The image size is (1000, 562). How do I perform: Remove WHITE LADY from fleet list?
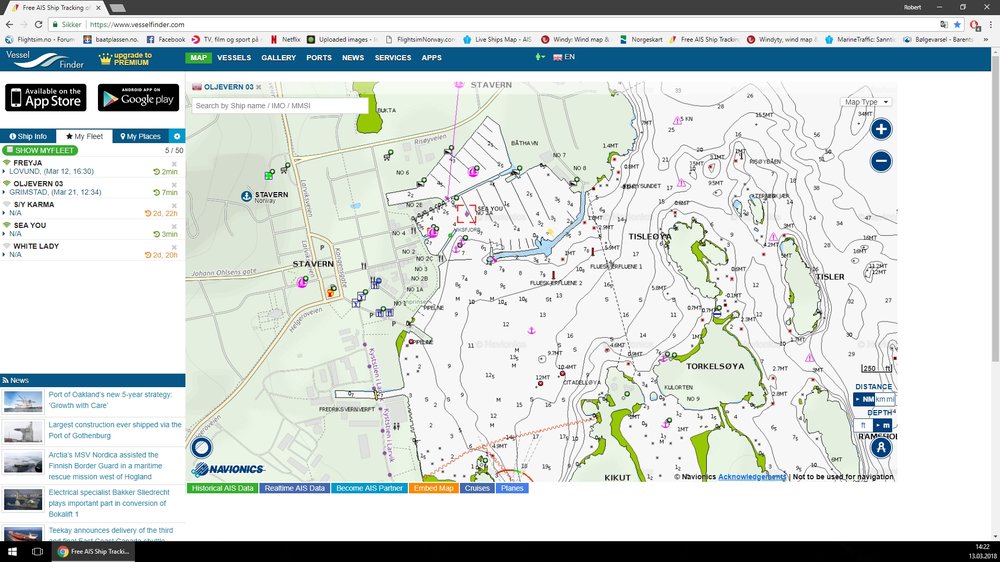tap(173, 247)
